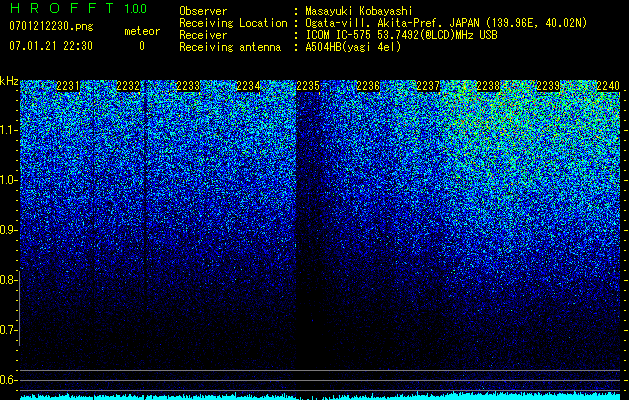Click the Receiving Location label
629x400 pixels.
coord(233,23)
